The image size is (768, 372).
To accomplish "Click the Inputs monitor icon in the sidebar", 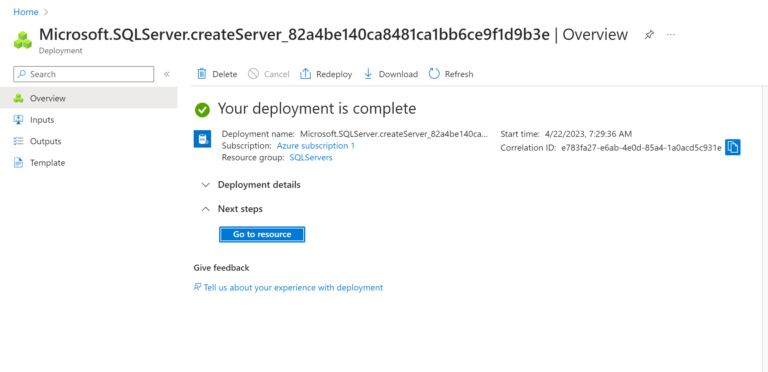I will click(x=19, y=120).
